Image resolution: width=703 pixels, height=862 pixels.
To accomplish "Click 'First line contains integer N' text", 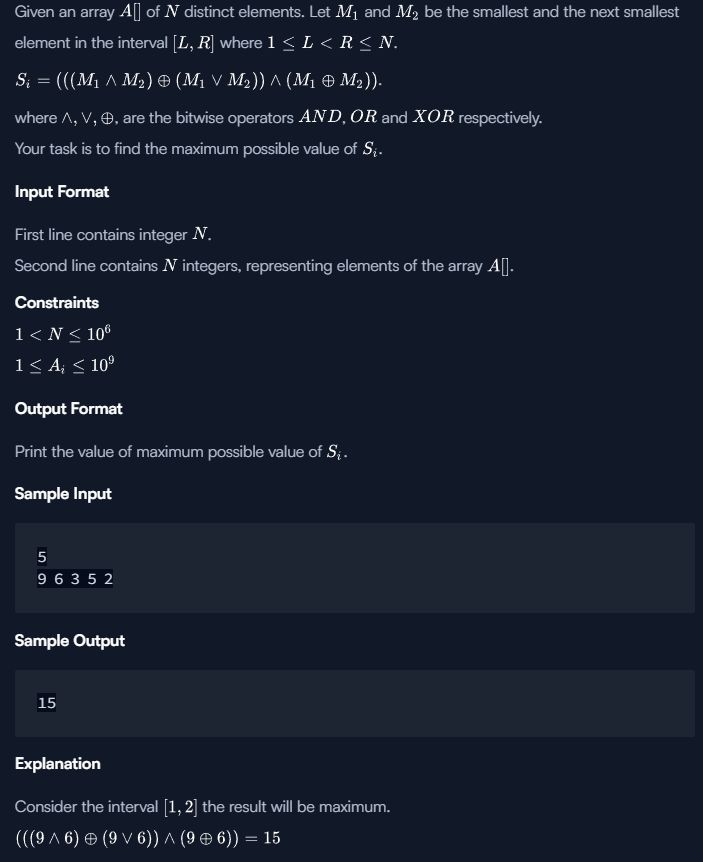I will pyautogui.click(x=113, y=235).
